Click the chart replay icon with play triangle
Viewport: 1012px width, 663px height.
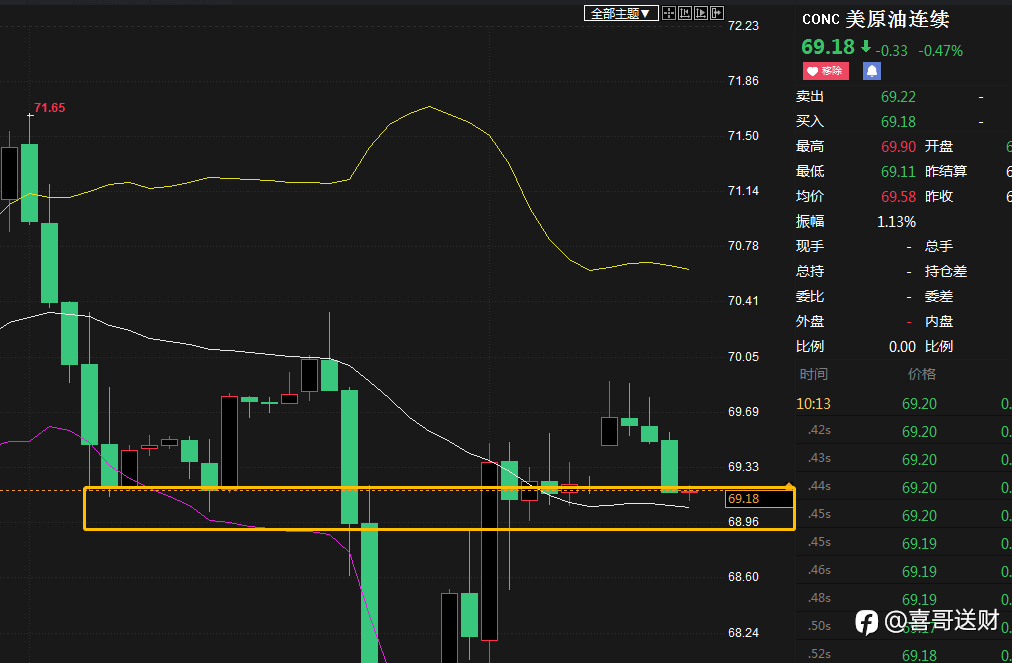point(701,13)
